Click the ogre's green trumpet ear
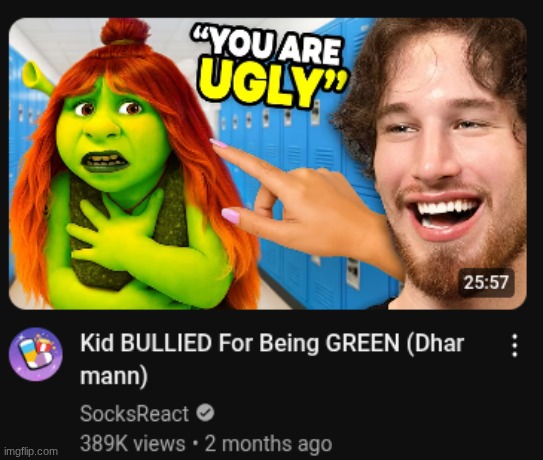 [36, 78]
